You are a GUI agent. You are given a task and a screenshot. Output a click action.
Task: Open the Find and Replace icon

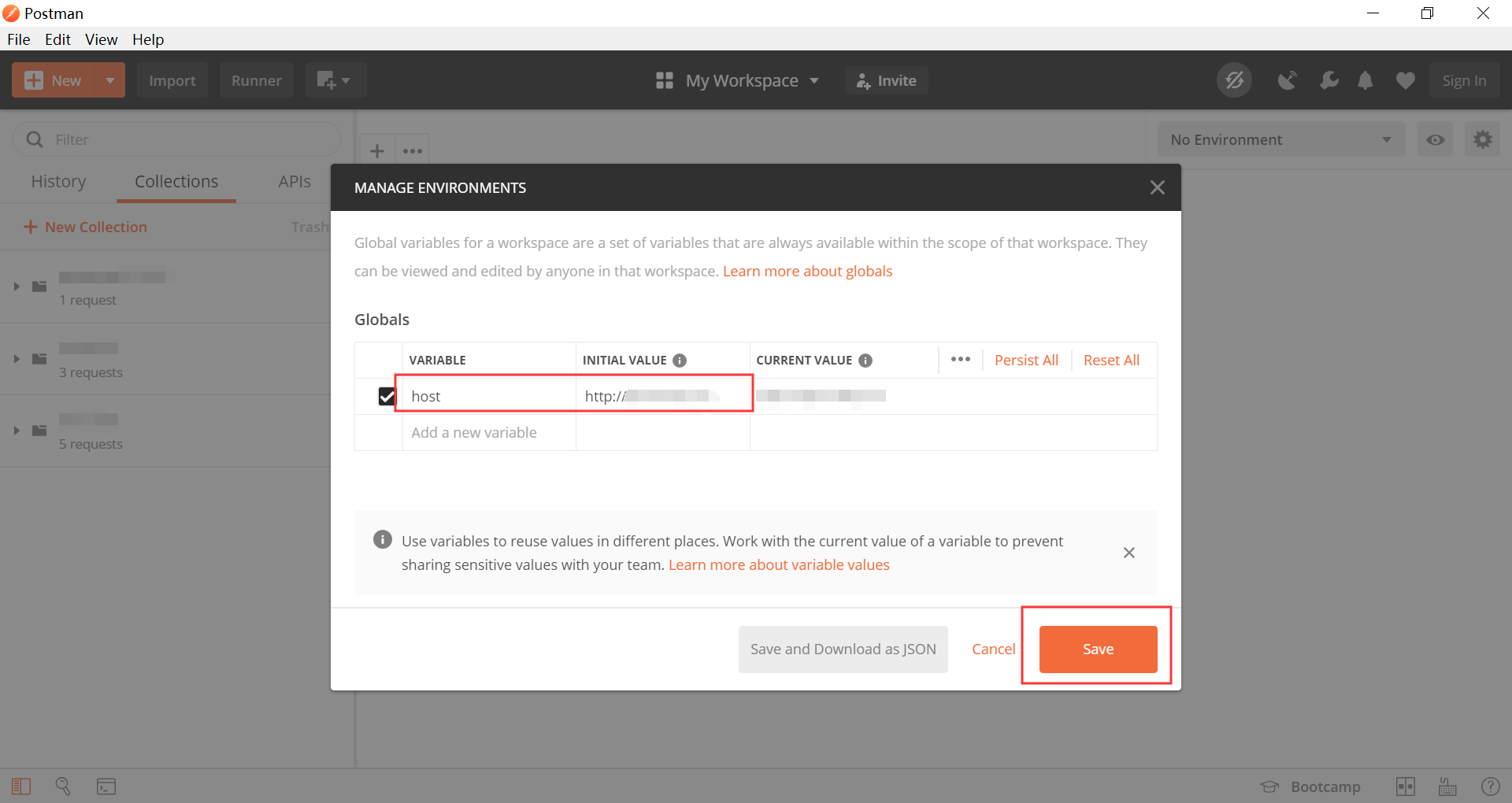tap(63, 786)
